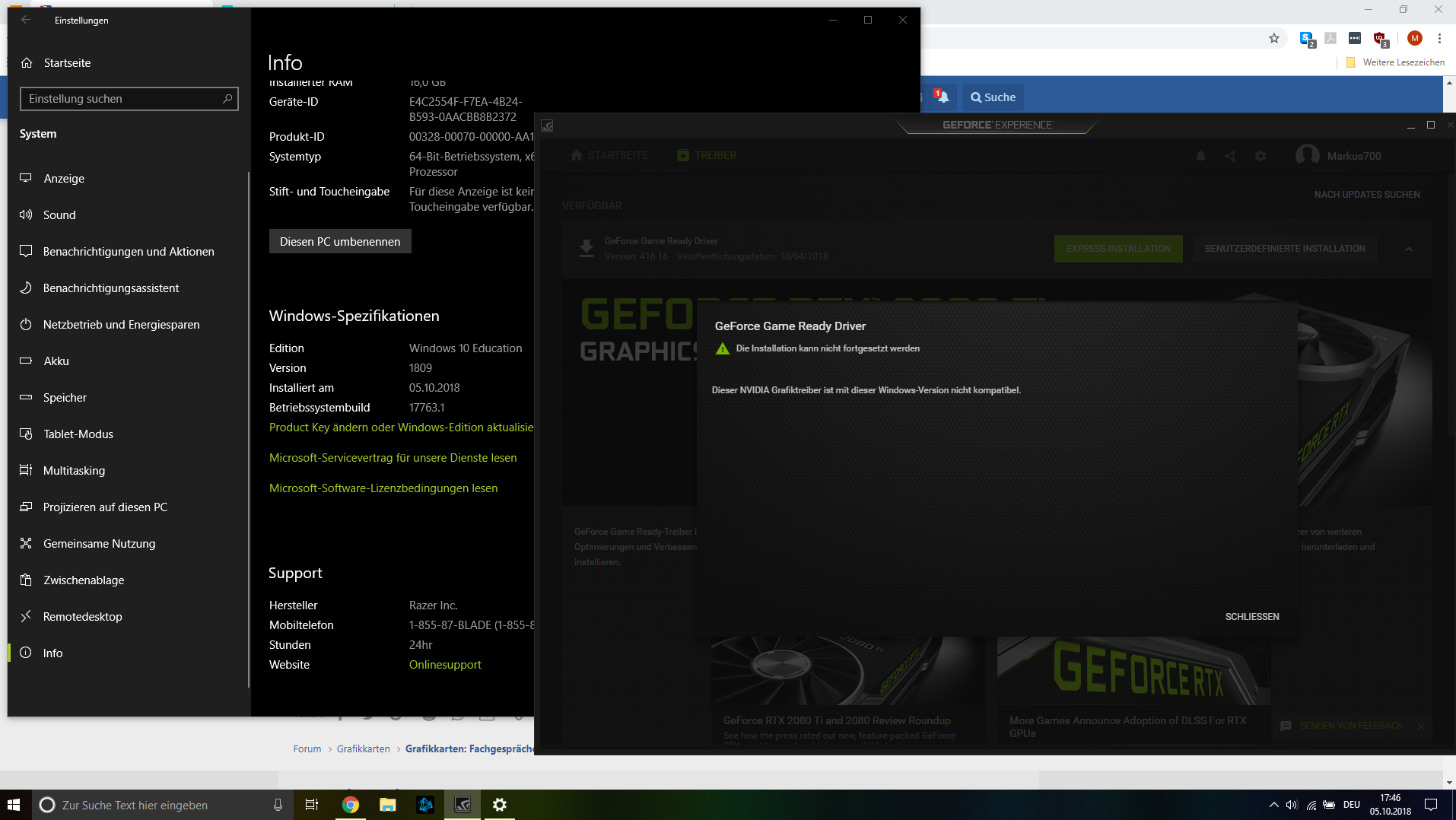Click SCHLIESSEN in GeForce driver dialog
This screenshot has height=820, width=1456.
click(x=1251, y=617)
